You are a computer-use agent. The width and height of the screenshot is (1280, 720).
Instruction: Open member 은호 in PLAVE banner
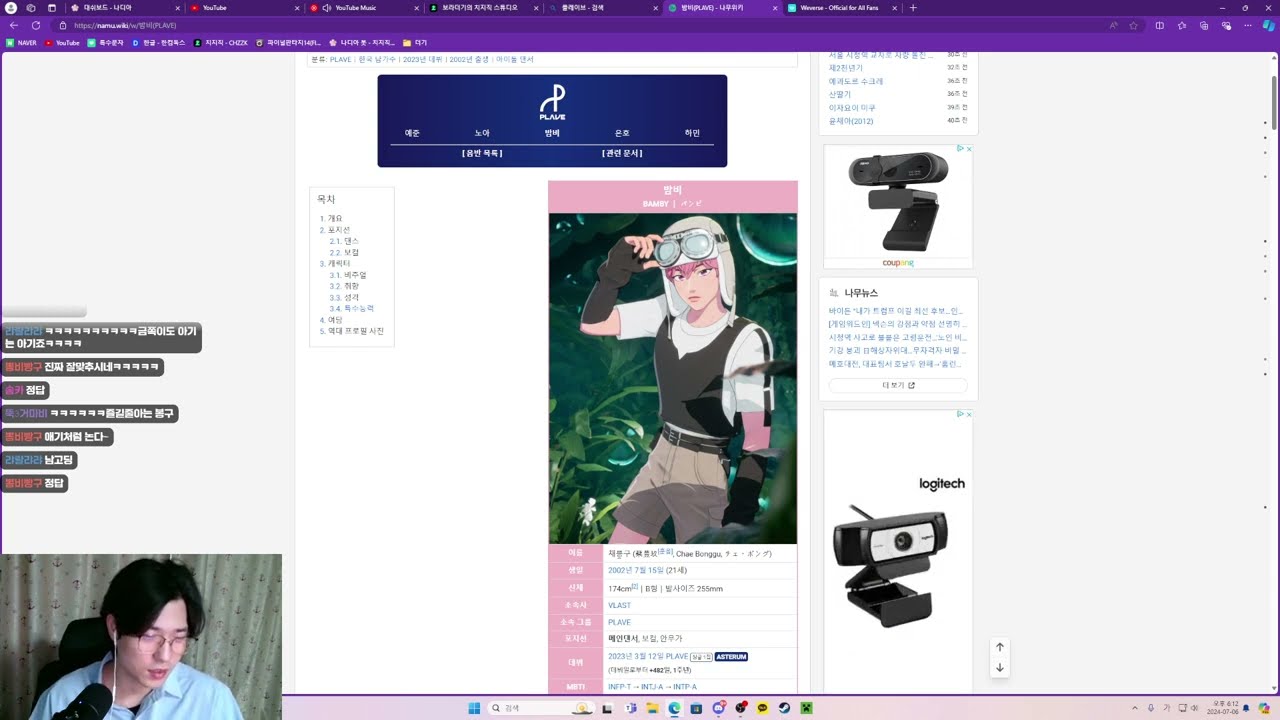pos(622,133)
